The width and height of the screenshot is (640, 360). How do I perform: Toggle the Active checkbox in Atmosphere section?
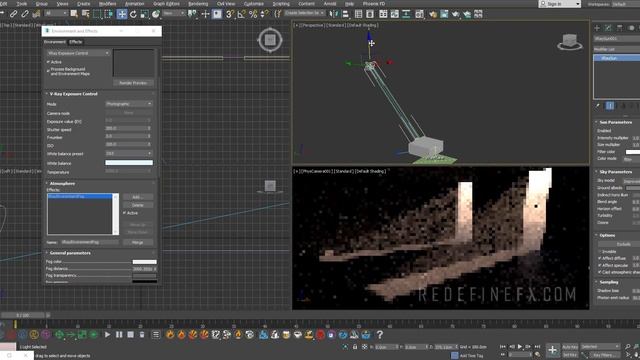coord(124,213)
